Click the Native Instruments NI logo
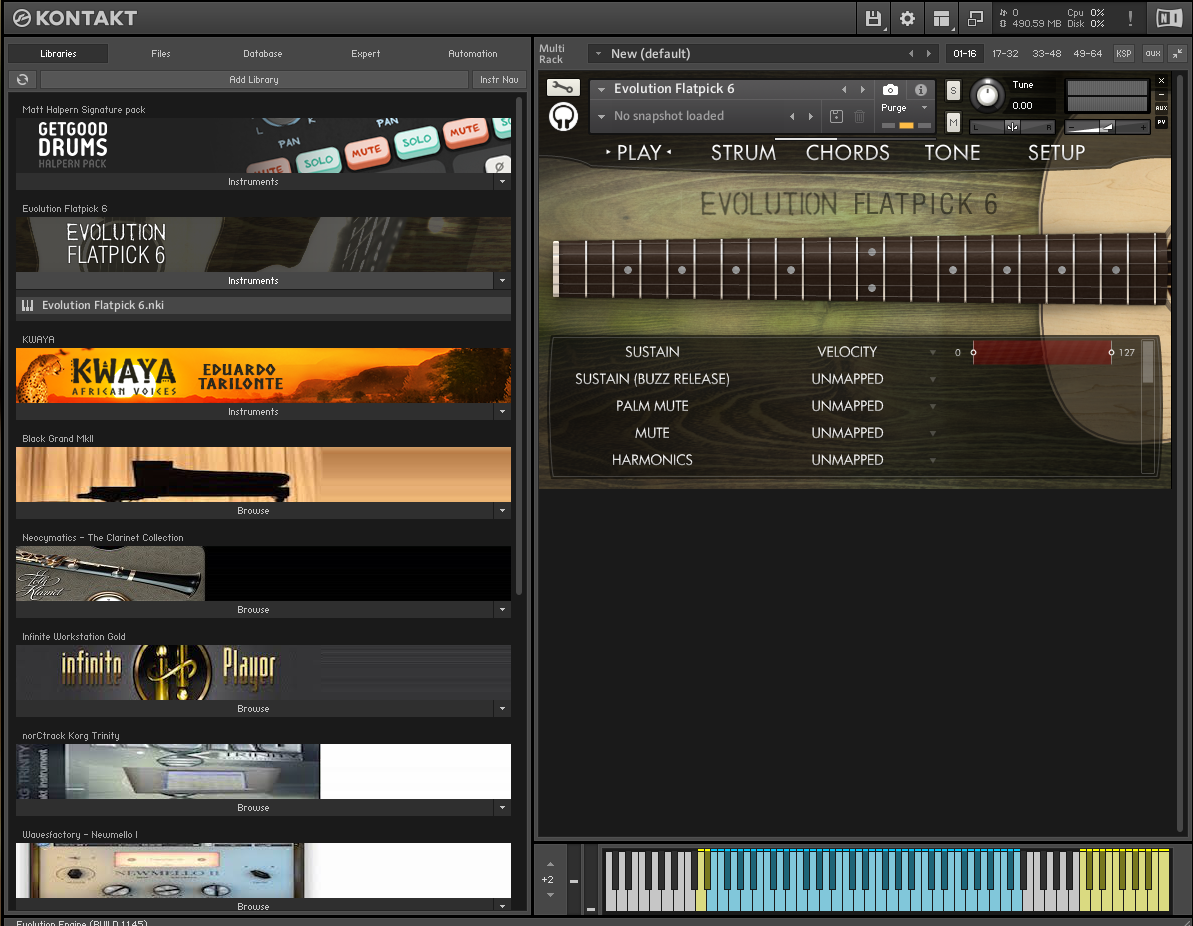The image size is (1193, 926). 1169,18
